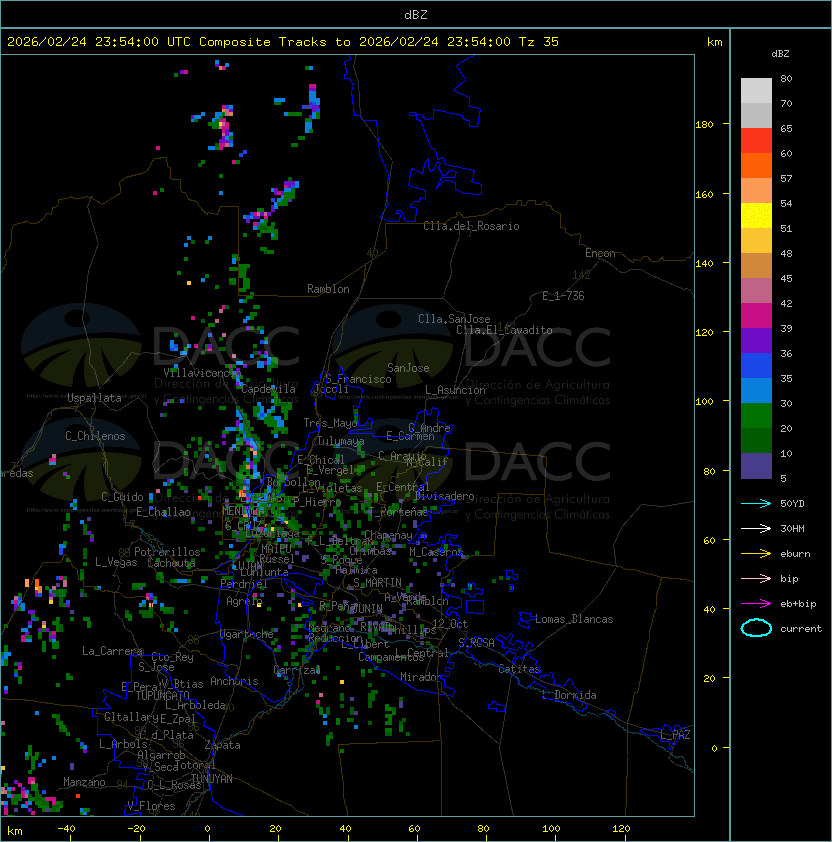This screenshot has height=842, width=832.
Task: Click the eburn yellow arrow legend icon
Action: [x=756, y=554]
